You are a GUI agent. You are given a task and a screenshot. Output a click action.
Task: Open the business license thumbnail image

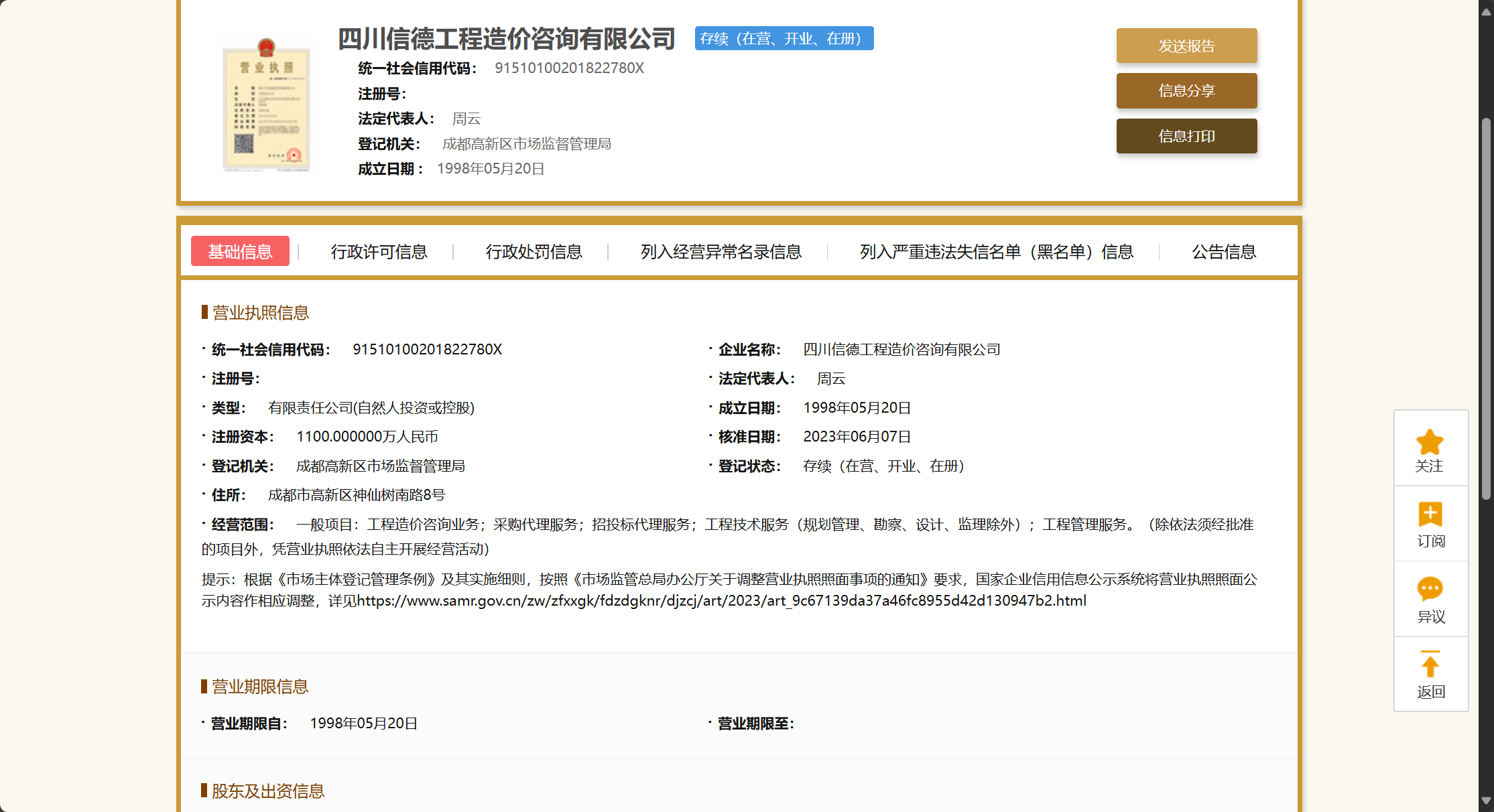coord(266,106)
